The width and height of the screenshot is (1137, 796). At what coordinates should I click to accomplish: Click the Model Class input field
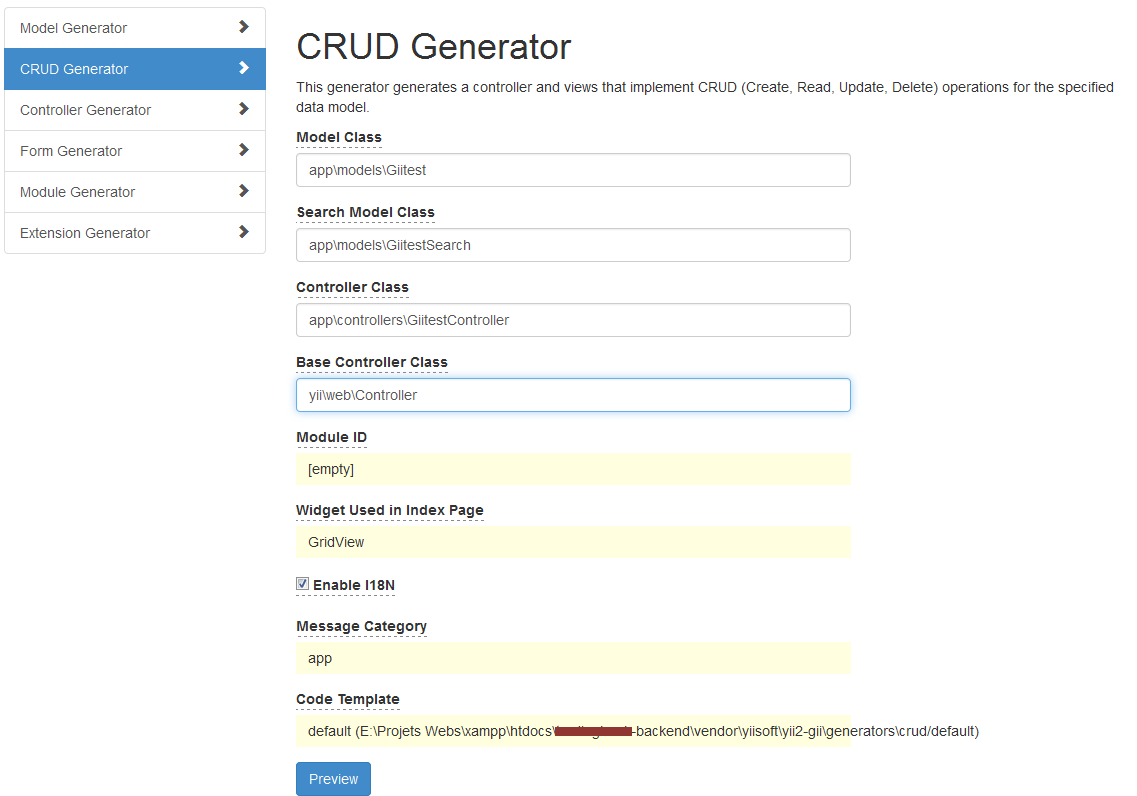pyautogui.click(x=573, y=170)
